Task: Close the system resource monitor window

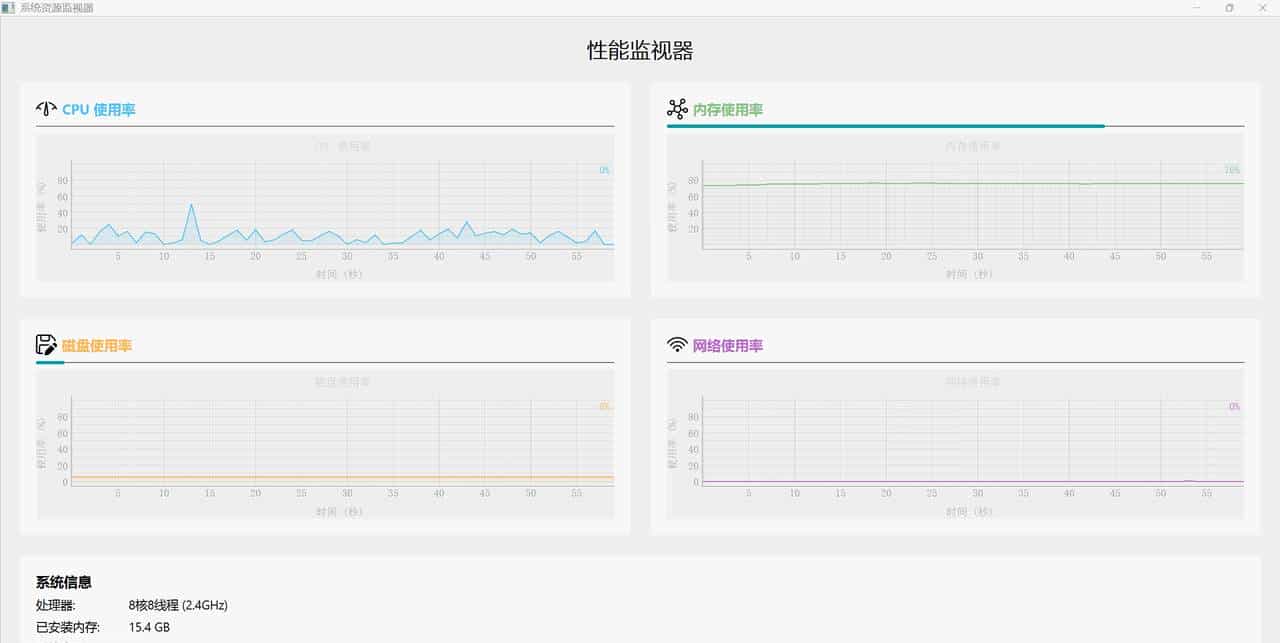Action: [1263, 7]
